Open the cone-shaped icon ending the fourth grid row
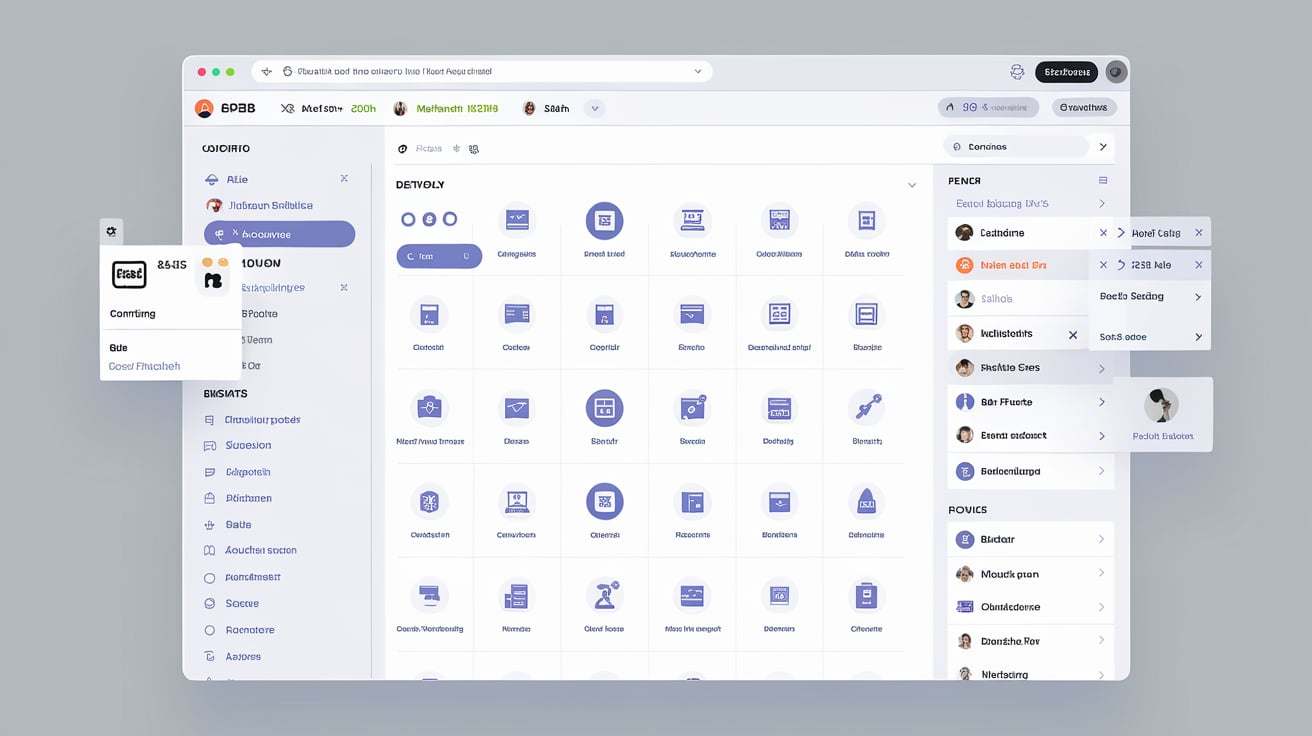 pyautogui.click(x=866, y=502)
